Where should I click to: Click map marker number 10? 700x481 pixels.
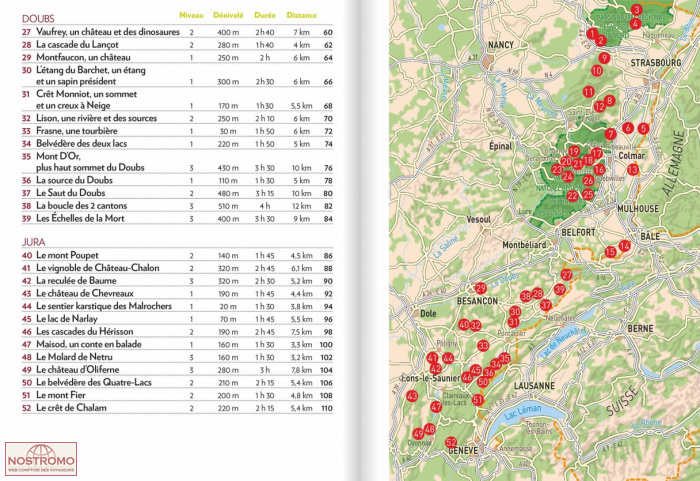click(597, 71)
